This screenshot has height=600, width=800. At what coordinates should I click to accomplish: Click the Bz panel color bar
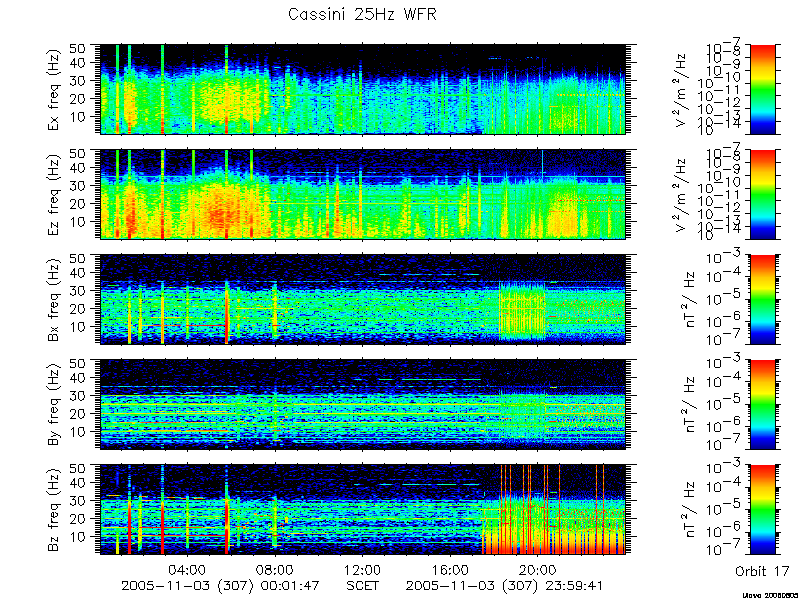pyautogui.click(x=762, y=509)
